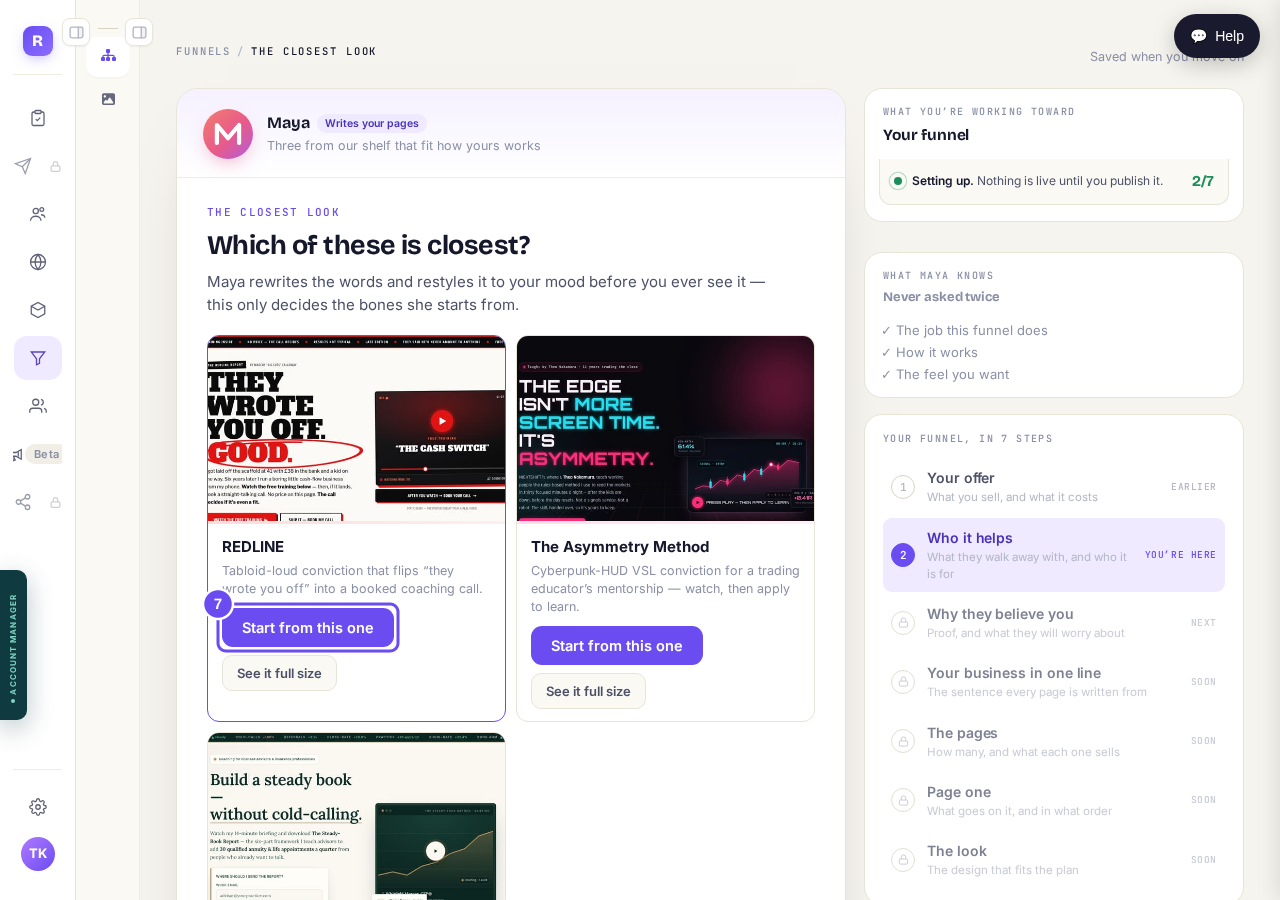Click the green Setting up status indicator
The image size is (1280, 900).
click(x=898, y=181)
